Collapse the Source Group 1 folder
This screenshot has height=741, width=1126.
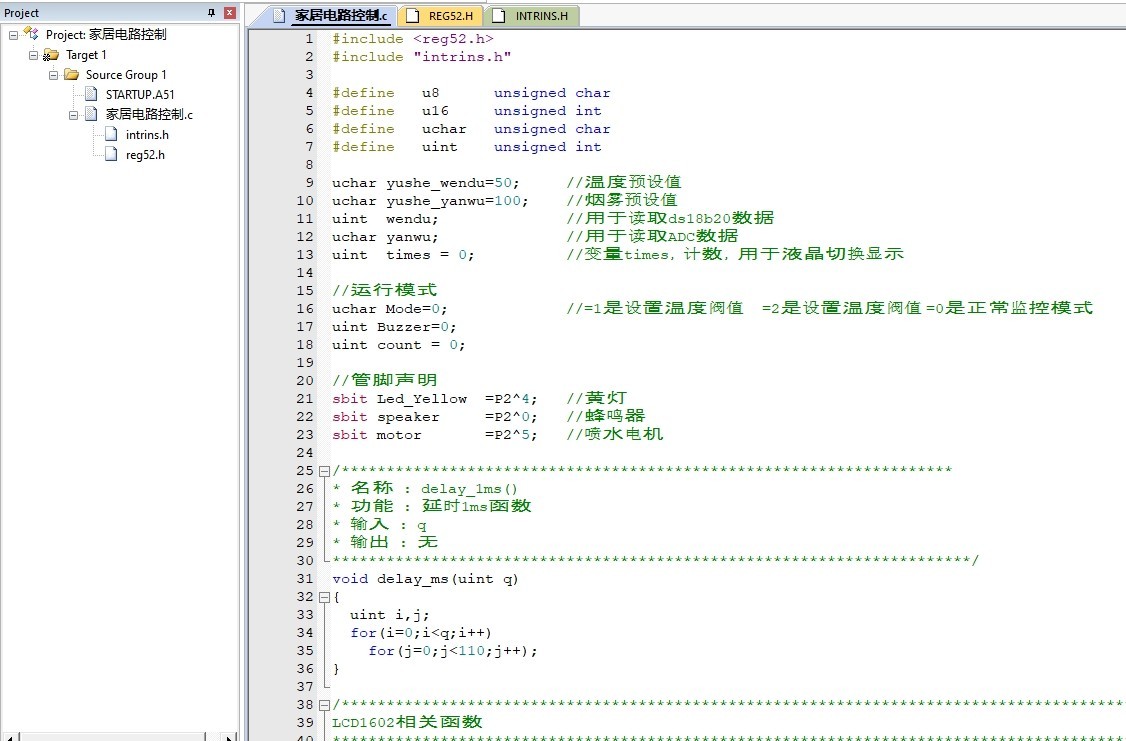coord(53,75)
